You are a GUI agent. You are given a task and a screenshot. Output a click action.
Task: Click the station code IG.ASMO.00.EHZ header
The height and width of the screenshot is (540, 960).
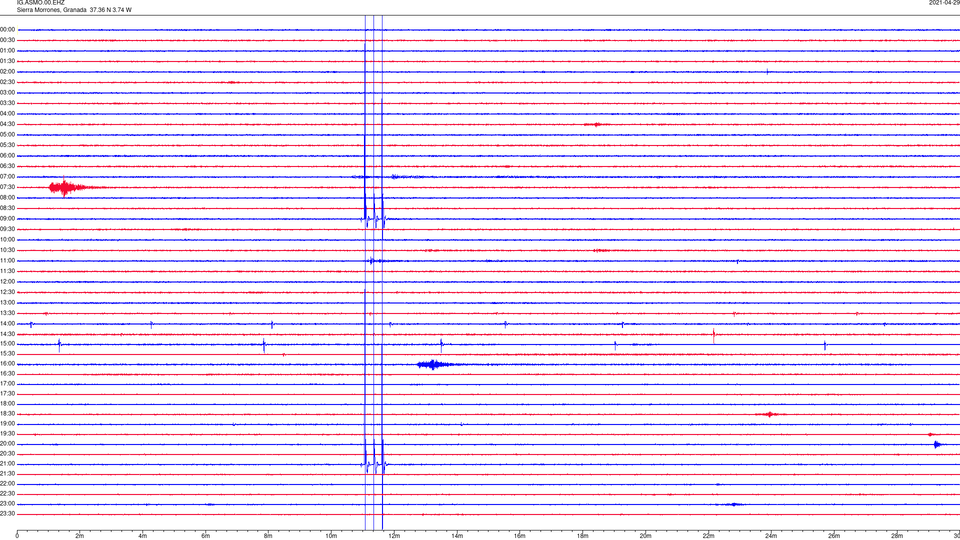(x=40, y=2)
